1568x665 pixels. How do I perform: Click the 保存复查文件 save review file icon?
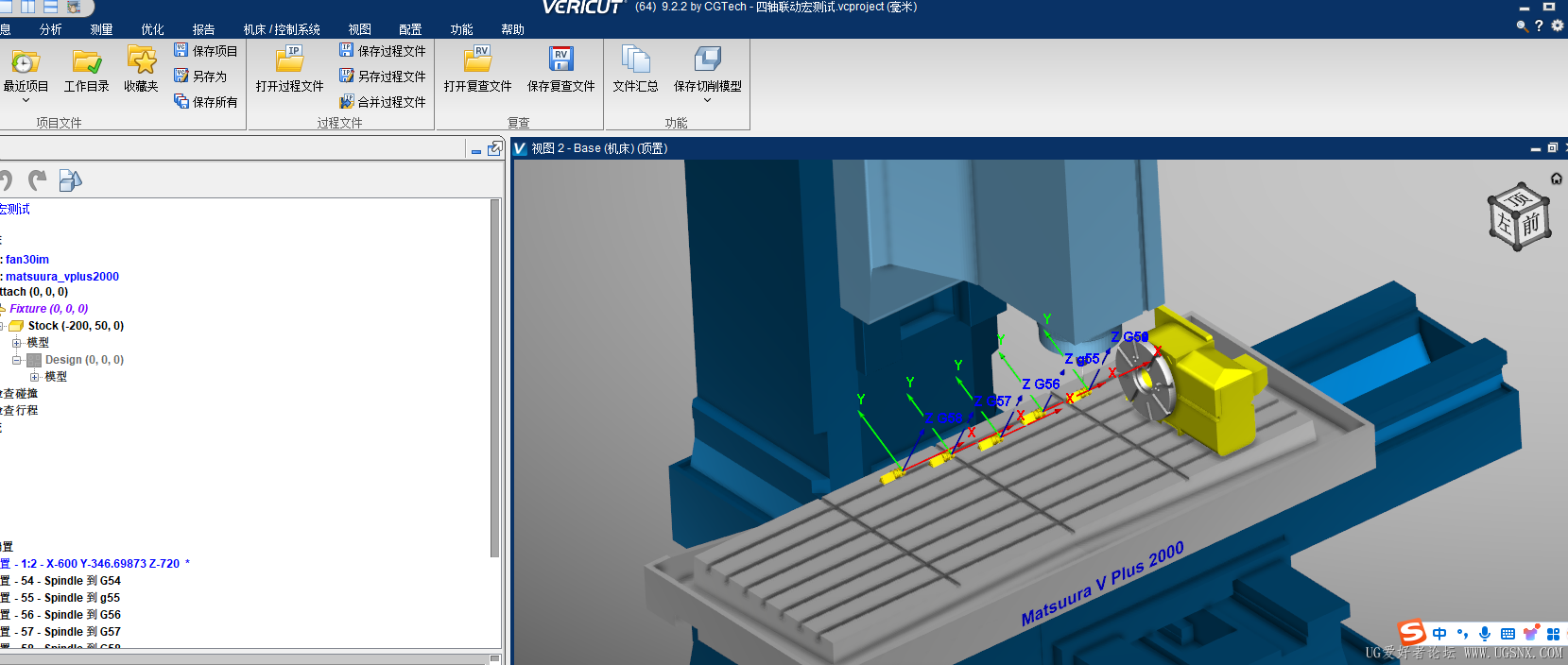[561, 60]
